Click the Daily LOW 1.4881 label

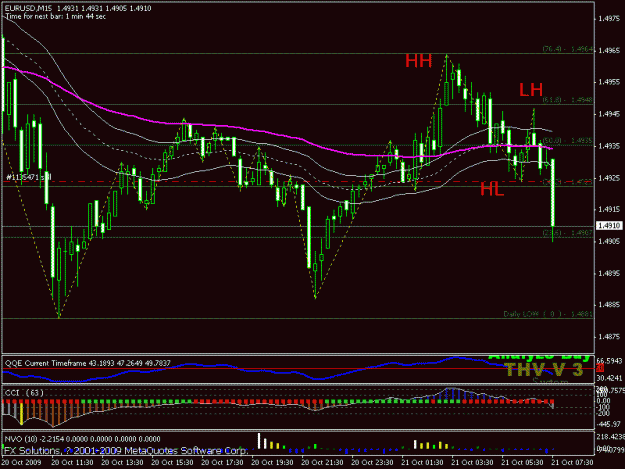[548, 314]
